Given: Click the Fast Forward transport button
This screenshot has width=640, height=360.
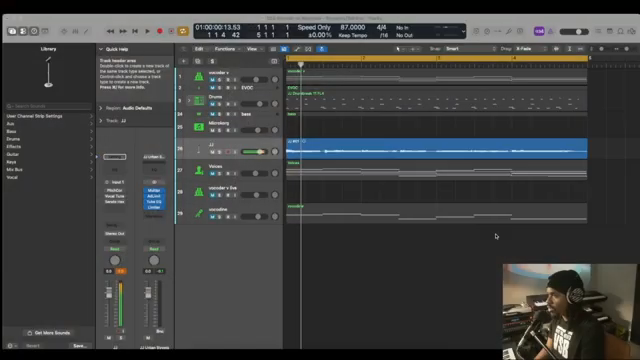Looking at the screenshot, I should (x=123, y=31).
